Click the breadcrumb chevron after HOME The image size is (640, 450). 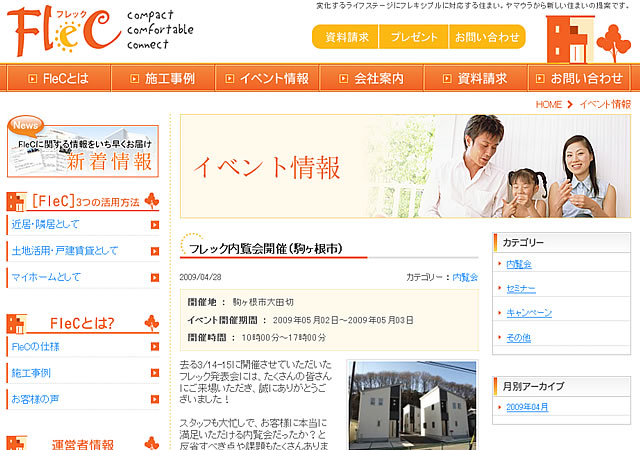pos(570,105)
